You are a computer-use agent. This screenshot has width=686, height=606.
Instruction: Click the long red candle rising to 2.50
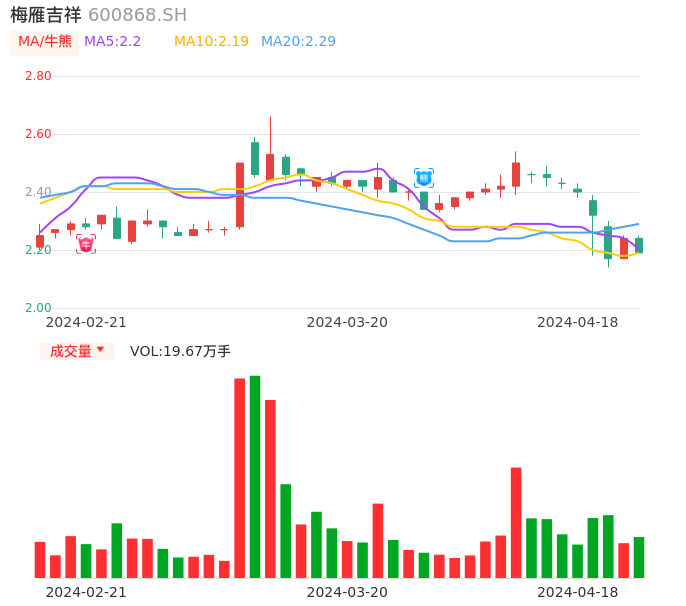click(x=240, y=195)
